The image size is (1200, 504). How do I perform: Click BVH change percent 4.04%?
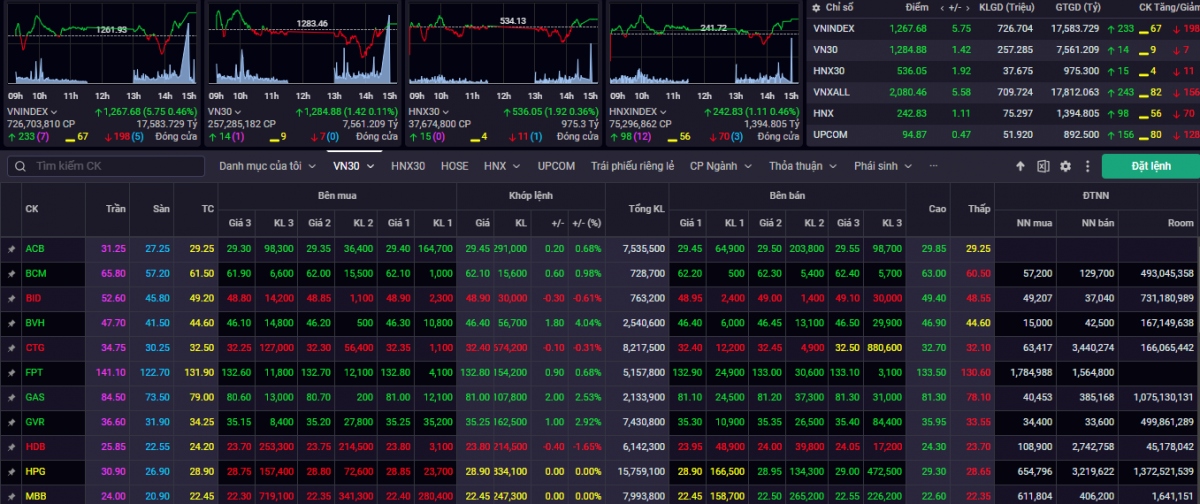[588, 322]
